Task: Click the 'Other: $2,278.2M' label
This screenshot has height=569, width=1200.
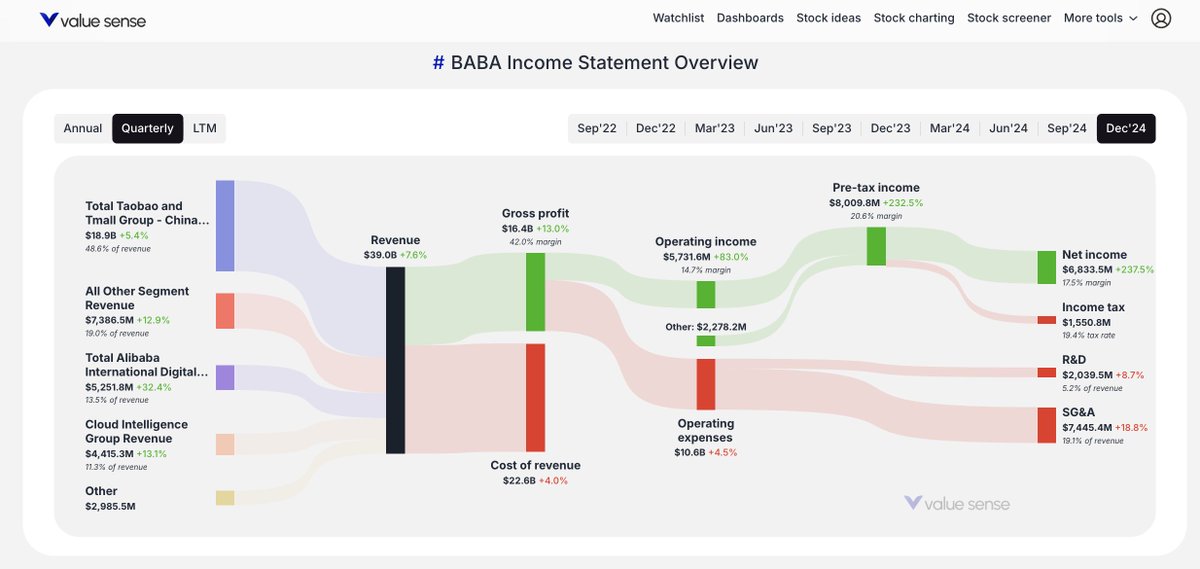Action: click(706, 327)
